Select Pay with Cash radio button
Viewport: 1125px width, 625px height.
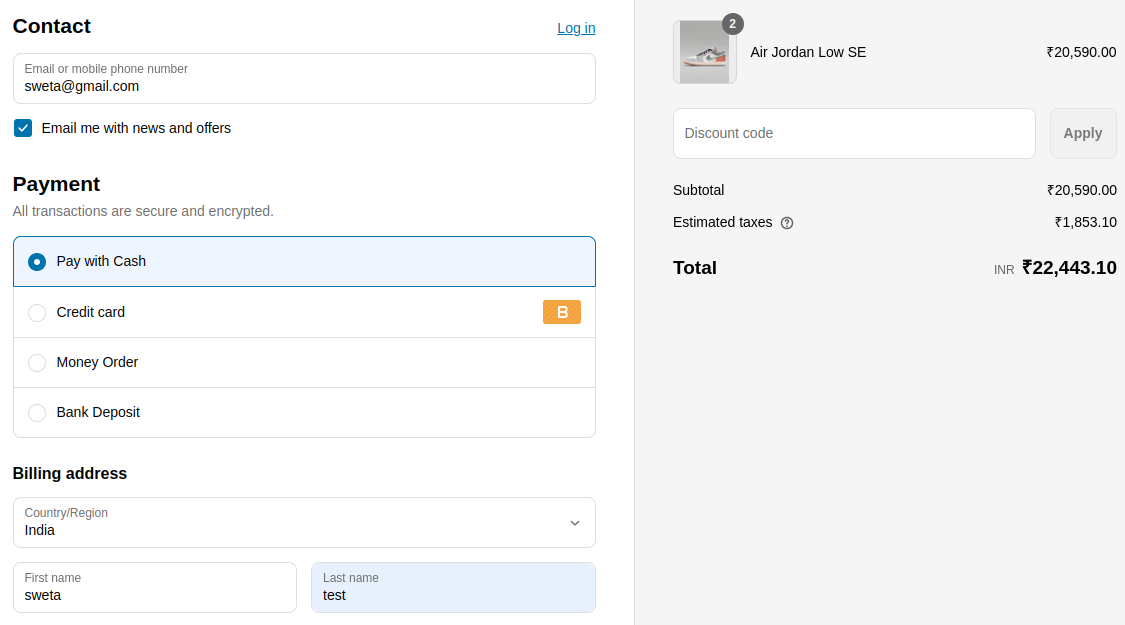(x=37, y=262)
